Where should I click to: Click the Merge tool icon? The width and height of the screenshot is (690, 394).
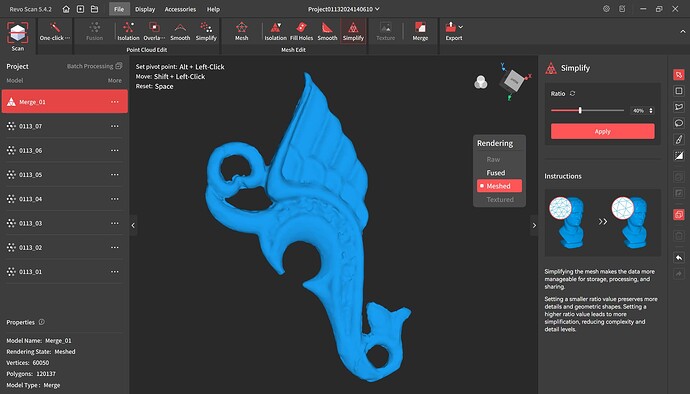click(x=420, y=32)
